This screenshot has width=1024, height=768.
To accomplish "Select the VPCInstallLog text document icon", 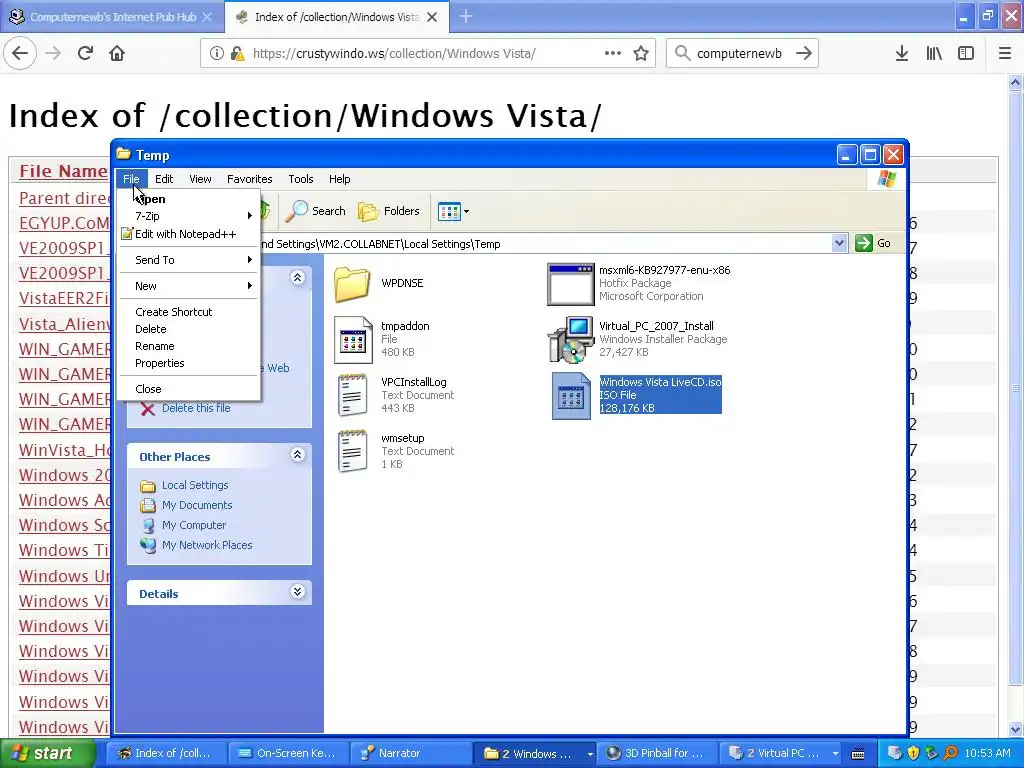I will click(x=353, y=395).
